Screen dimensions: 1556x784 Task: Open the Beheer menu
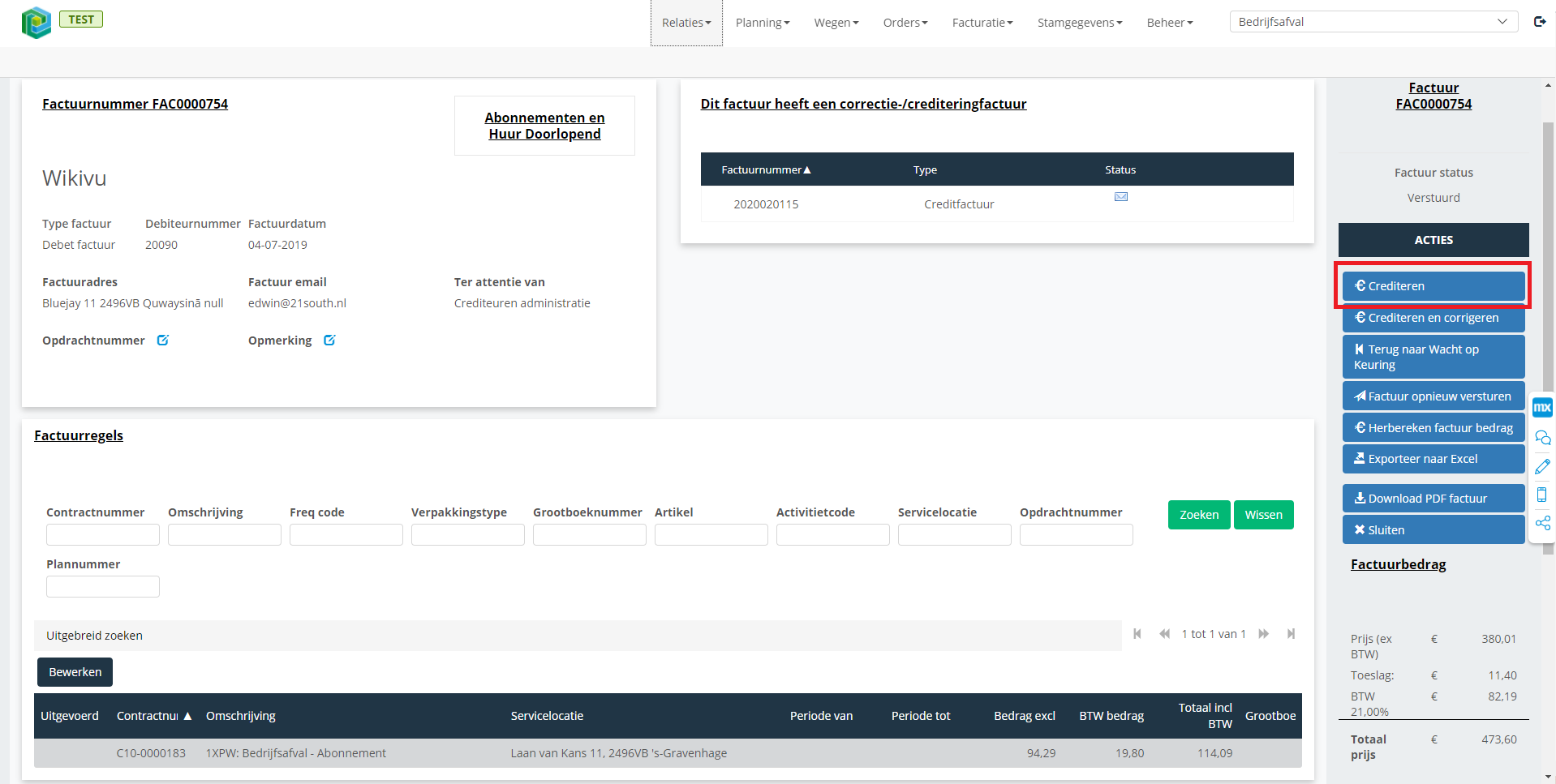click(1170, 23)
